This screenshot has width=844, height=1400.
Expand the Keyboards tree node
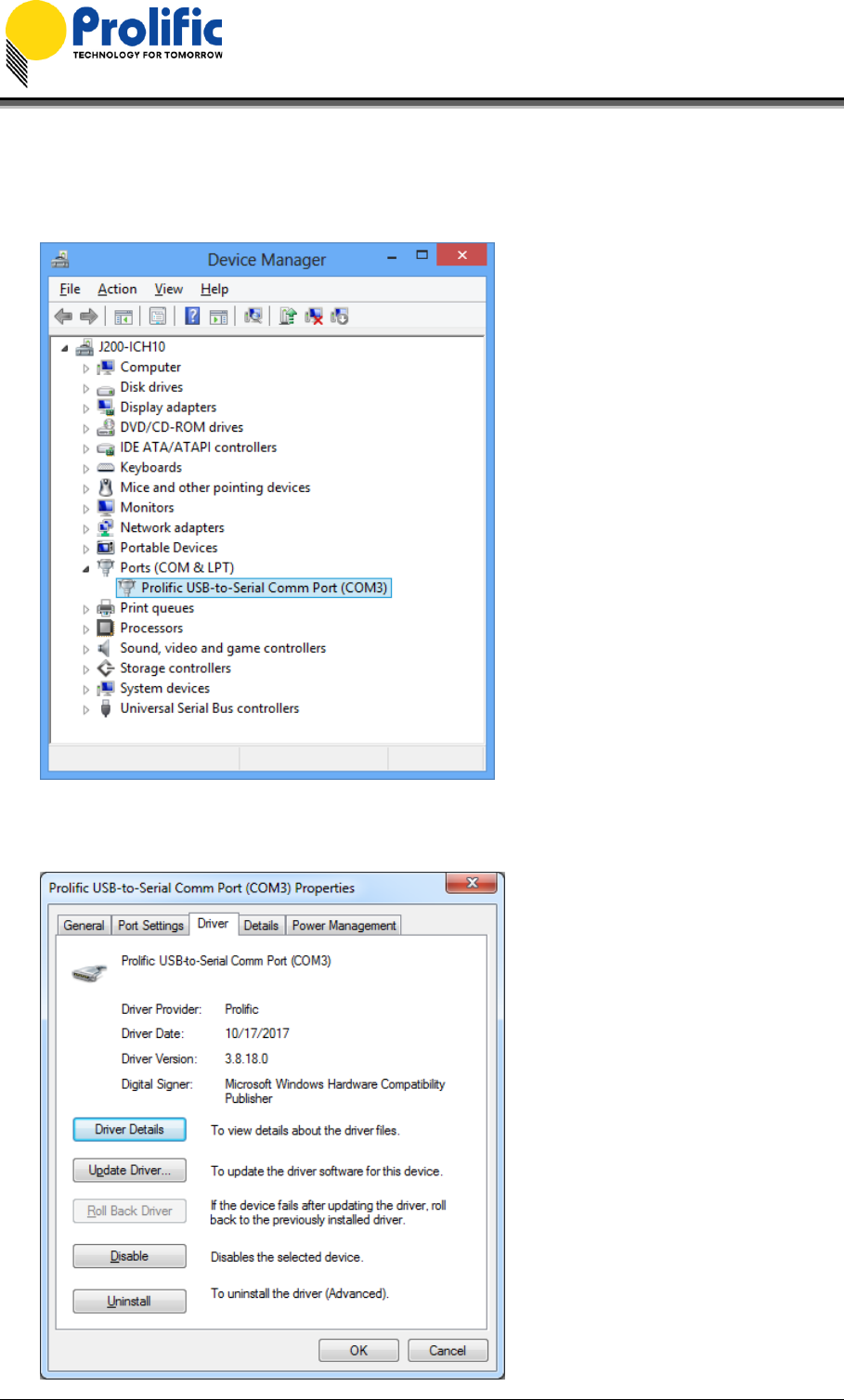(86, 469)
